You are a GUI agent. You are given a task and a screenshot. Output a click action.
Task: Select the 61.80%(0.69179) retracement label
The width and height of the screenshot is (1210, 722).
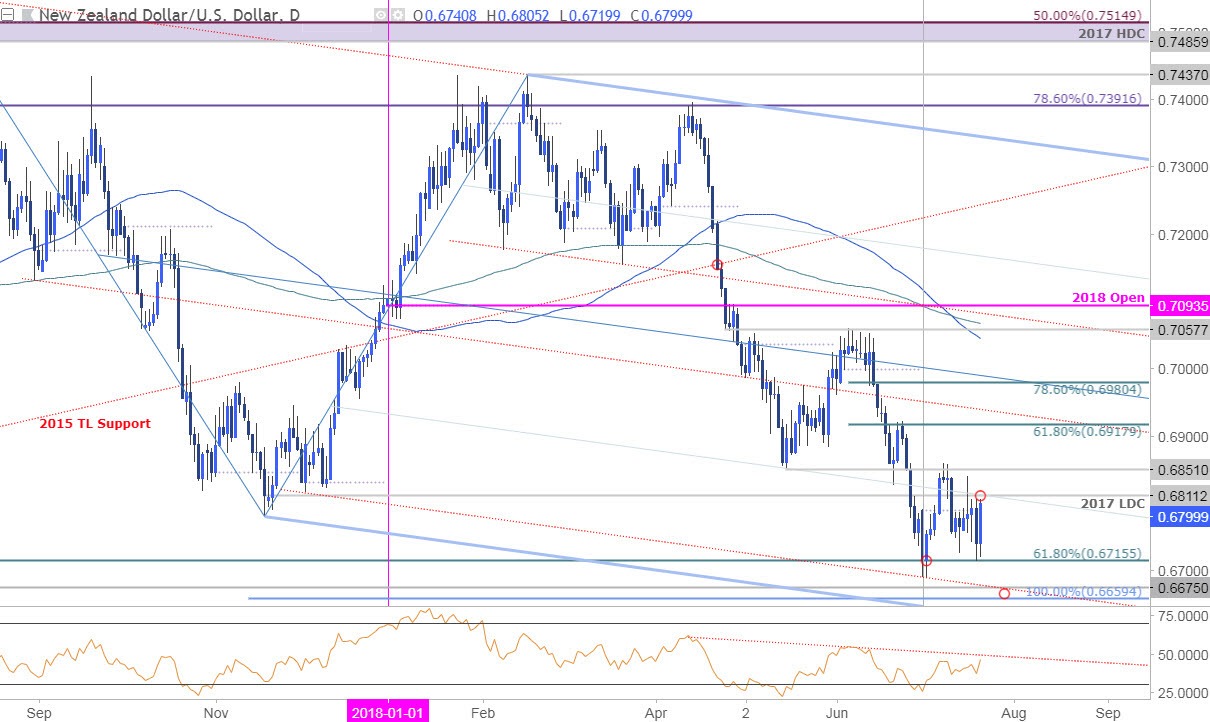pos(1090,433)
